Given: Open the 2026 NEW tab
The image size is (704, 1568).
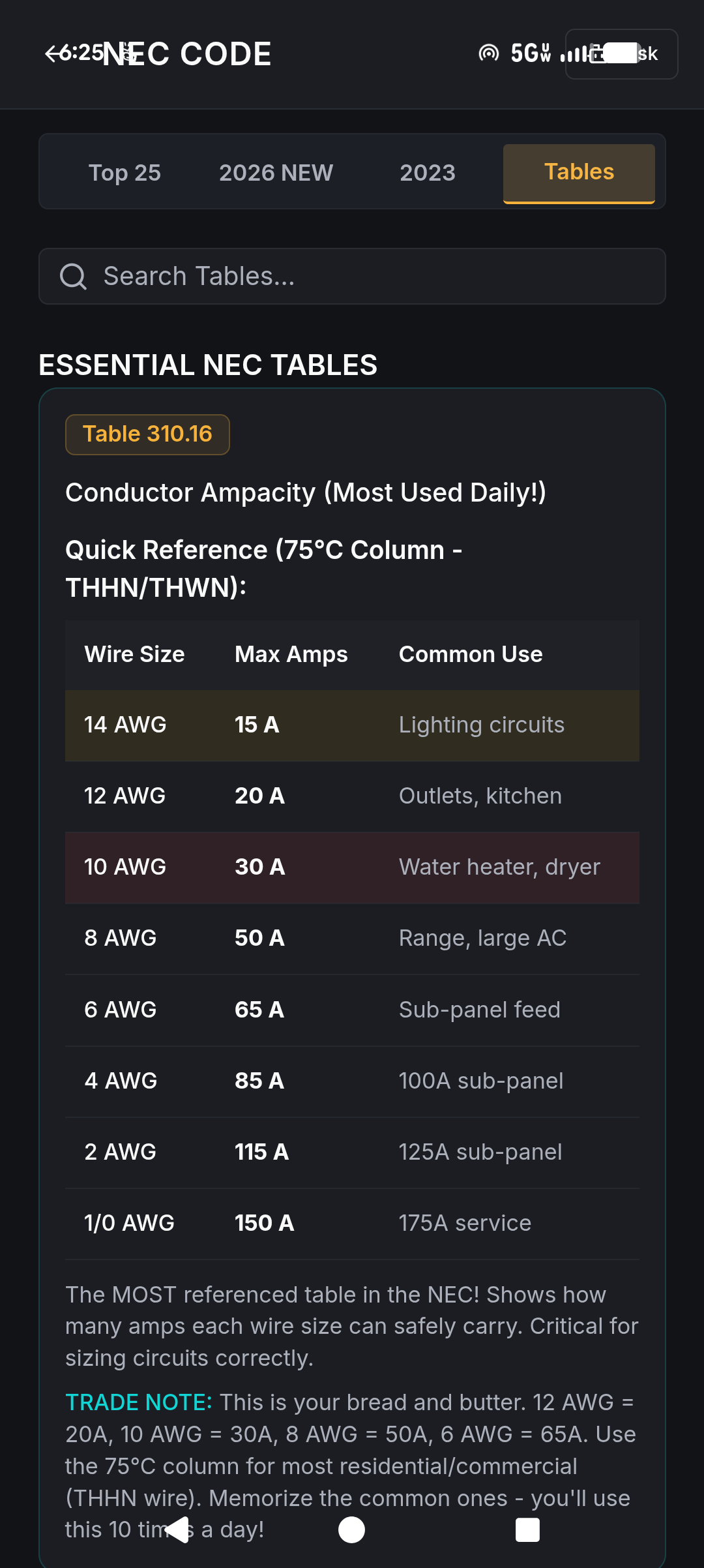Looking at the screenshot, I should click(x=276, y=172).
